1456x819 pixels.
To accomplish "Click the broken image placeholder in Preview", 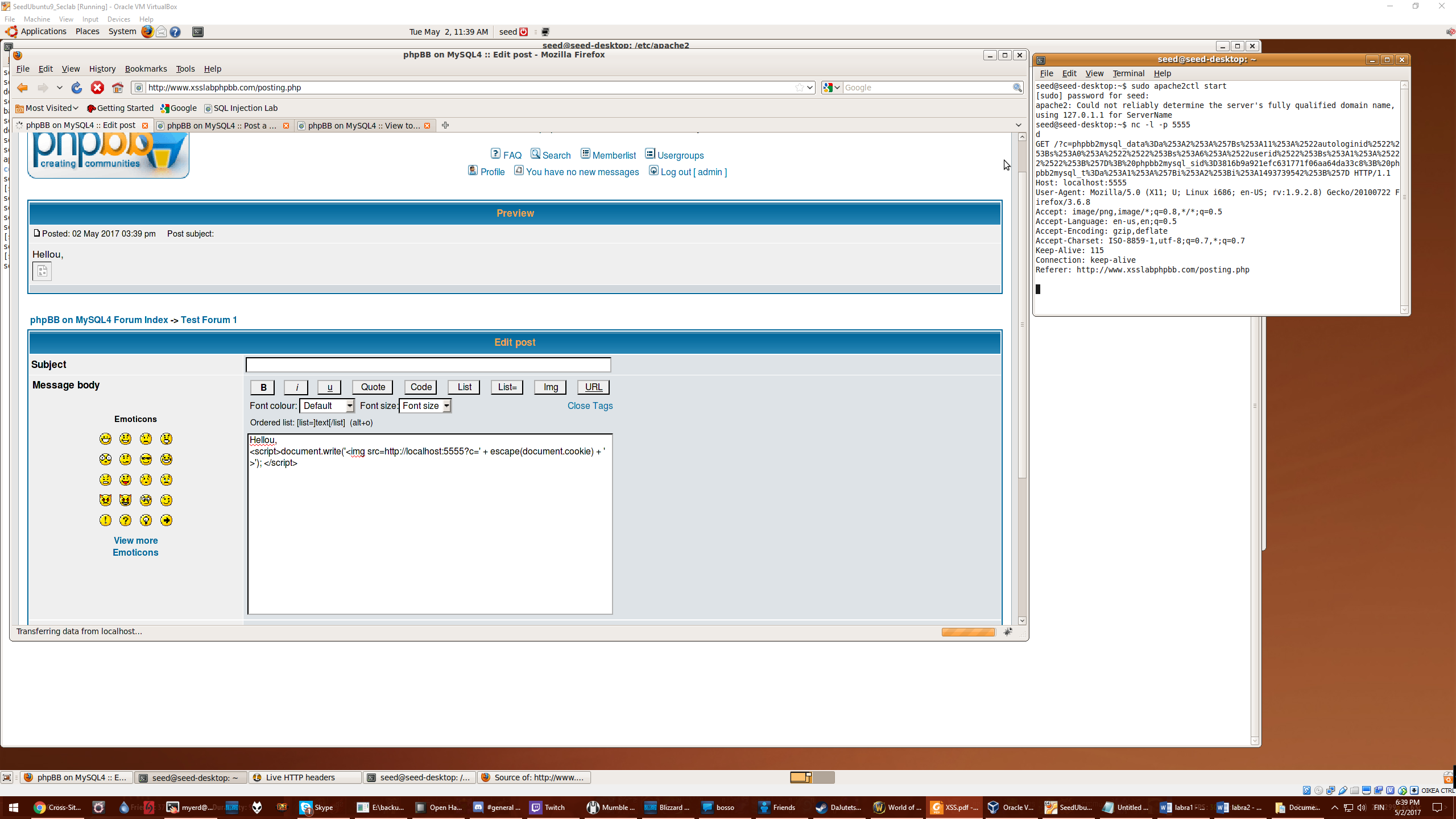I will (42, 271).
